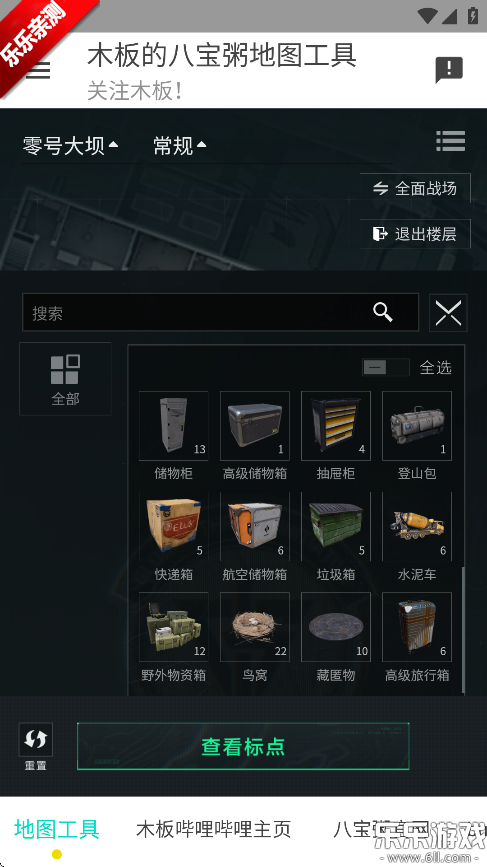
Task: Pick the 快递箱 delivery box item
Action: click(174, 537)
